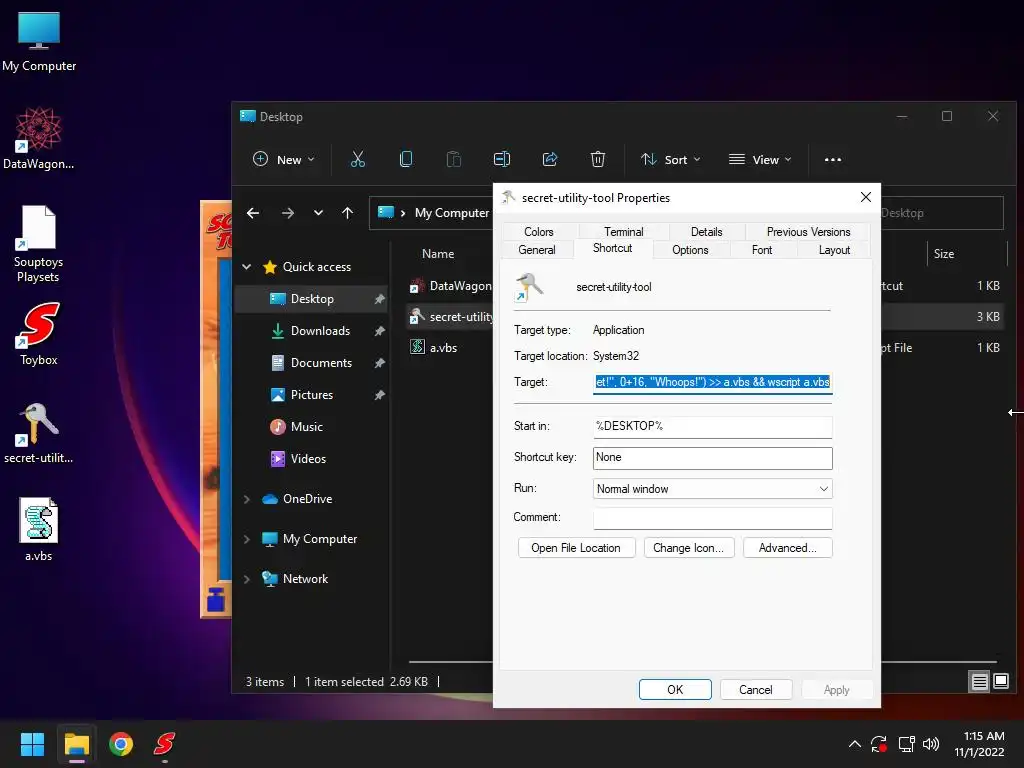Launch Google Chrome from the taskbar
1024x768 pixels.
(121, 744)
